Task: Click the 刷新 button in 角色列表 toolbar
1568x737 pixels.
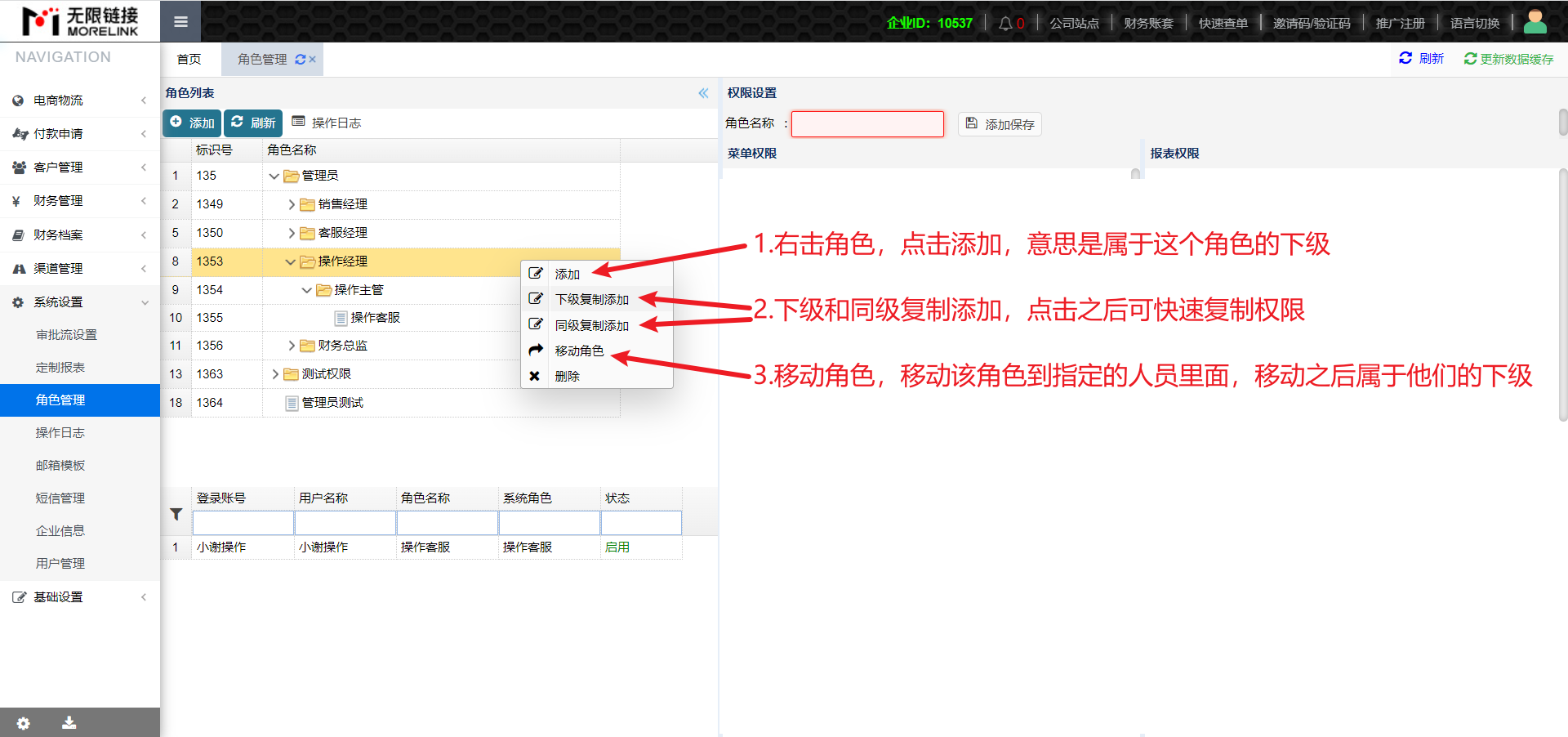Action: click(x=253, y=123)
